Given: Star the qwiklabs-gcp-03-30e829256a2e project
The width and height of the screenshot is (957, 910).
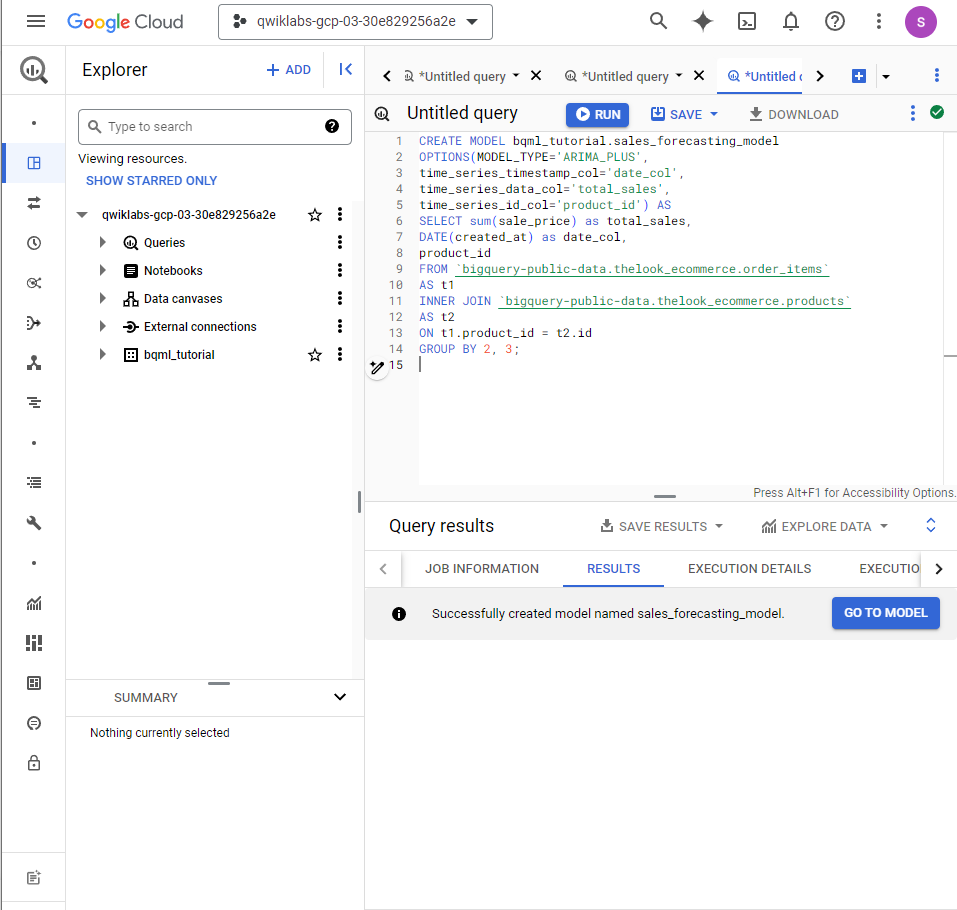Looking at the screenshot, I should (x=315, y=215).
